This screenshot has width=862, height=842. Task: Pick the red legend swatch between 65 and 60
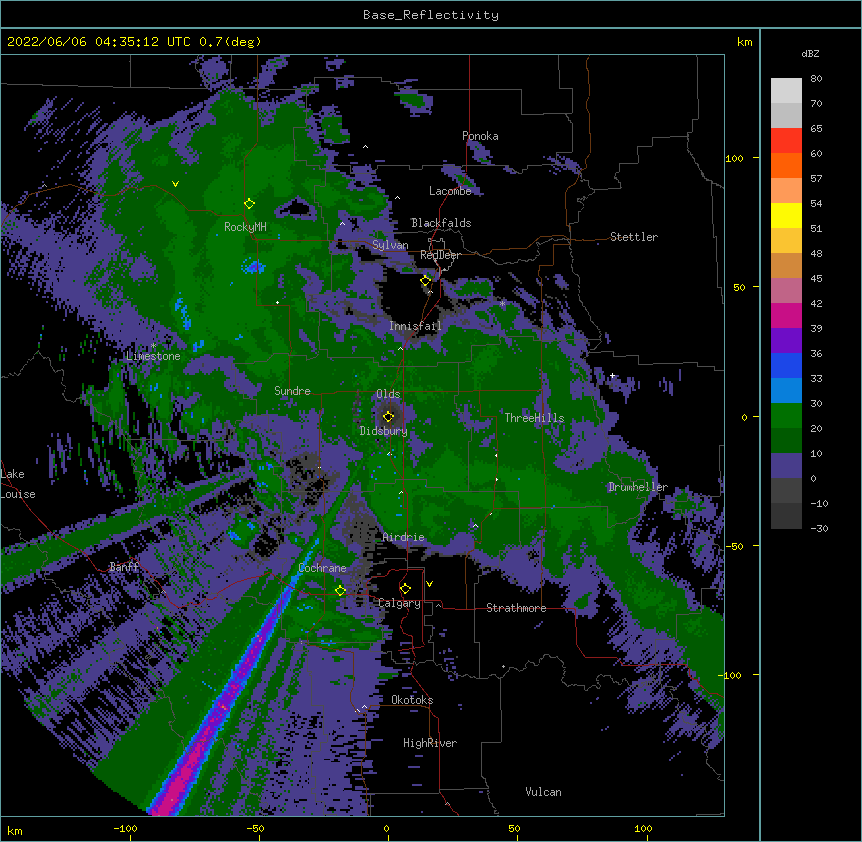point(786,140)
